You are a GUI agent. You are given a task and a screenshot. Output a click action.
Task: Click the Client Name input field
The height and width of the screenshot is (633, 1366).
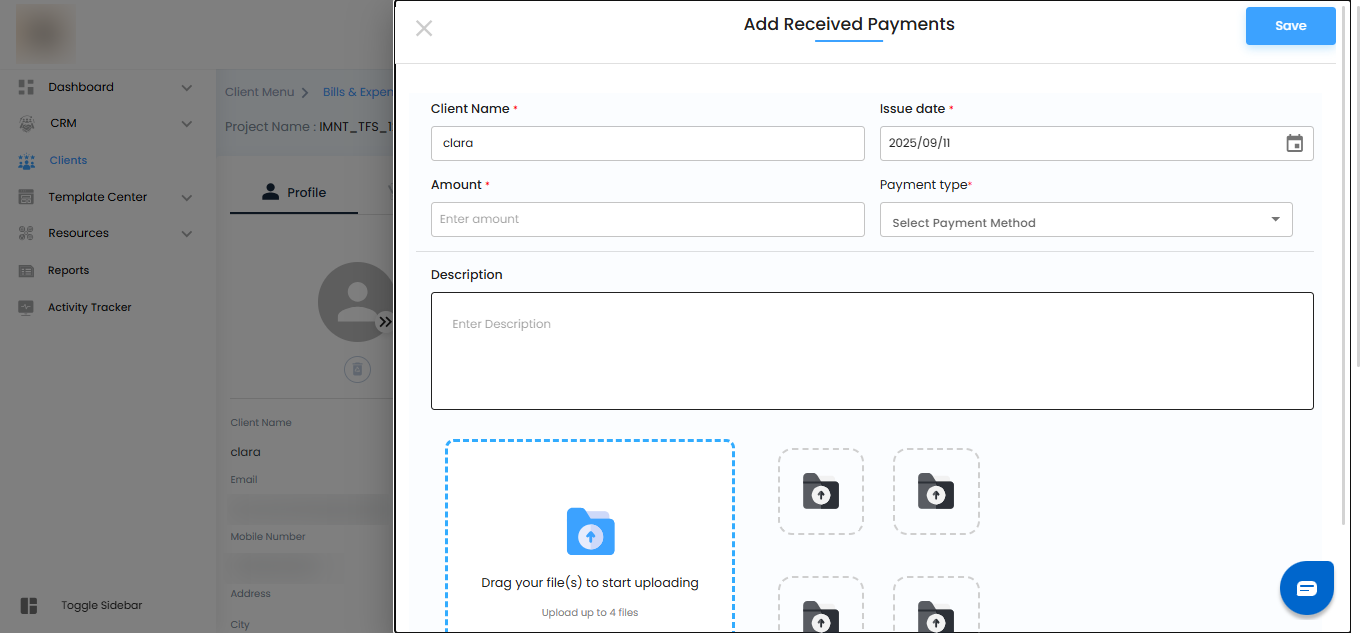tap(647, 143)
